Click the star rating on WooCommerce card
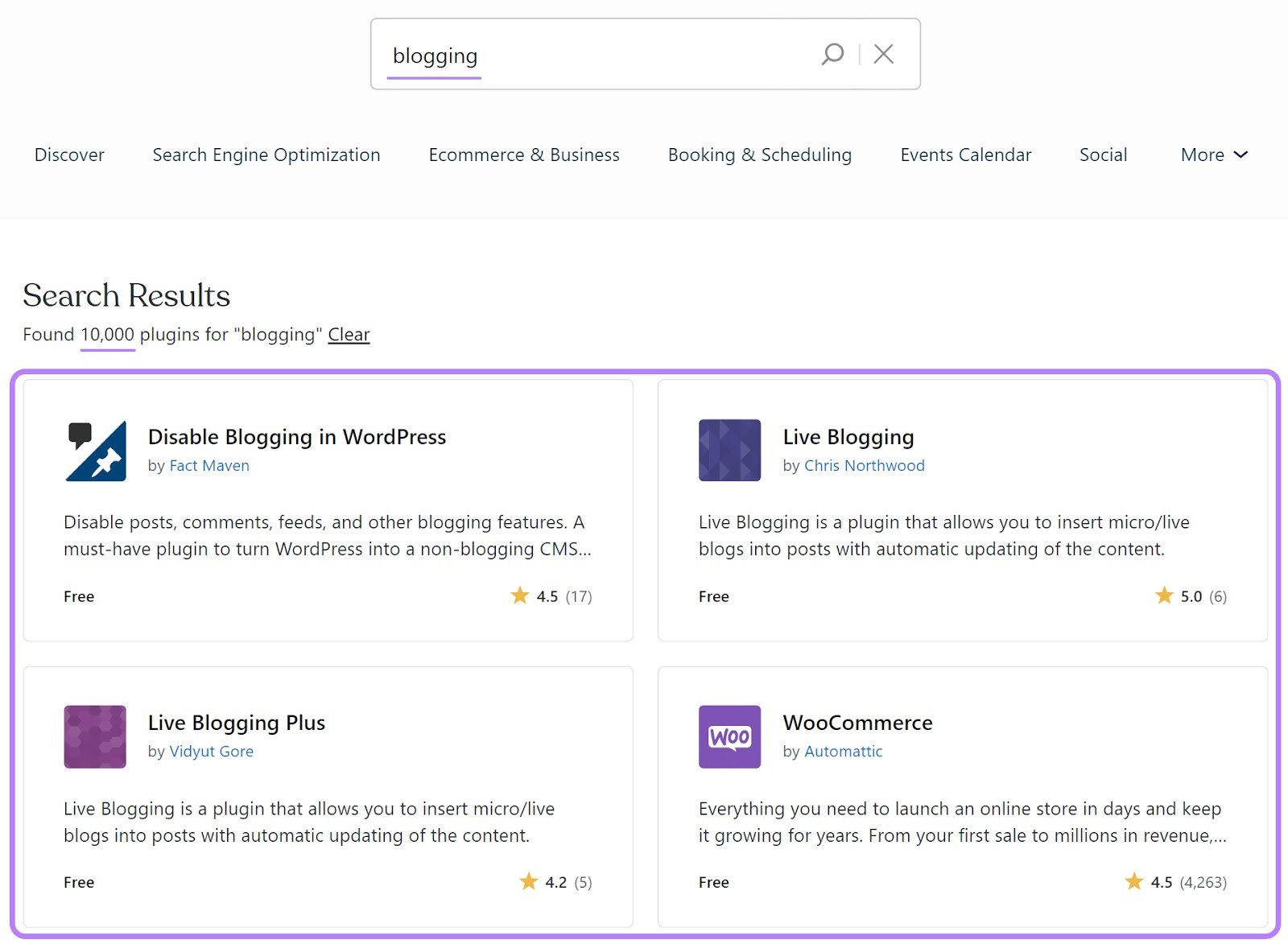 click(1133, 881)
